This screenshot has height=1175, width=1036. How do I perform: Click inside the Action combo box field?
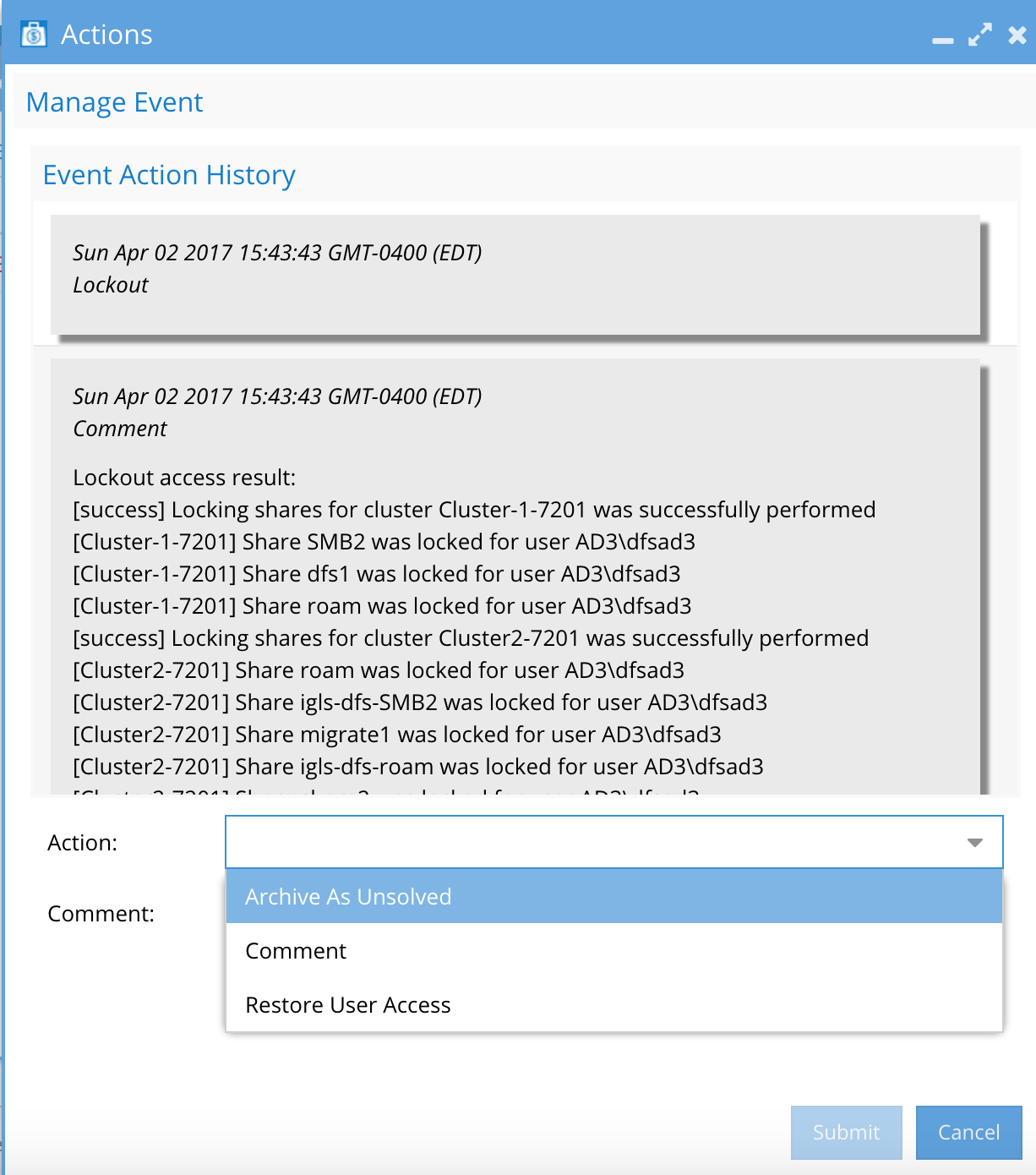coord(613,842)
